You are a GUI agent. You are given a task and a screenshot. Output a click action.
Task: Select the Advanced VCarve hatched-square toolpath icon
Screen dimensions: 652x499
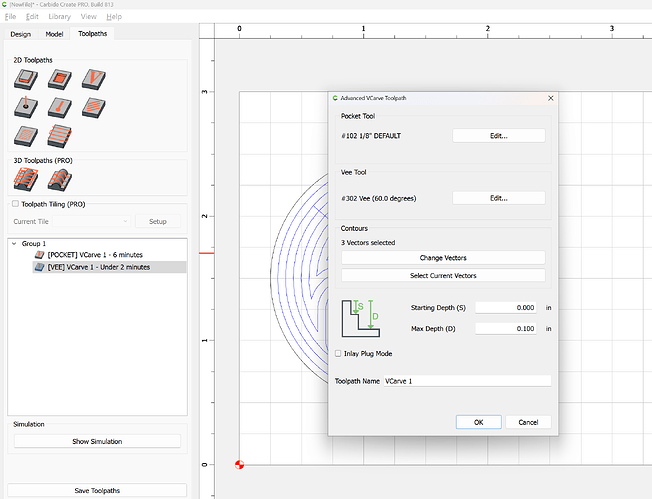coord(26,136)
